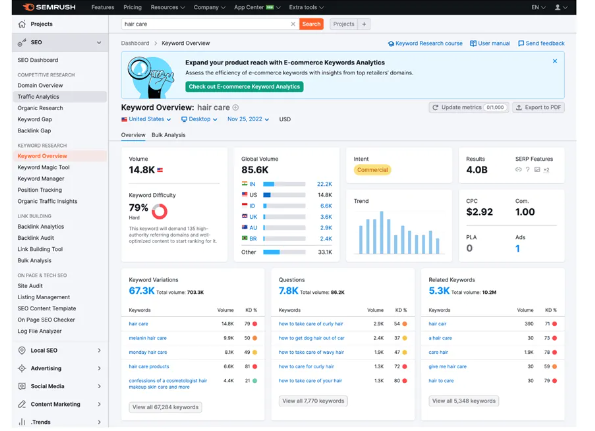This screenshot has height=431, width=595.
Task: Click the Commercial intent badge
Action: tap(372, 170)
